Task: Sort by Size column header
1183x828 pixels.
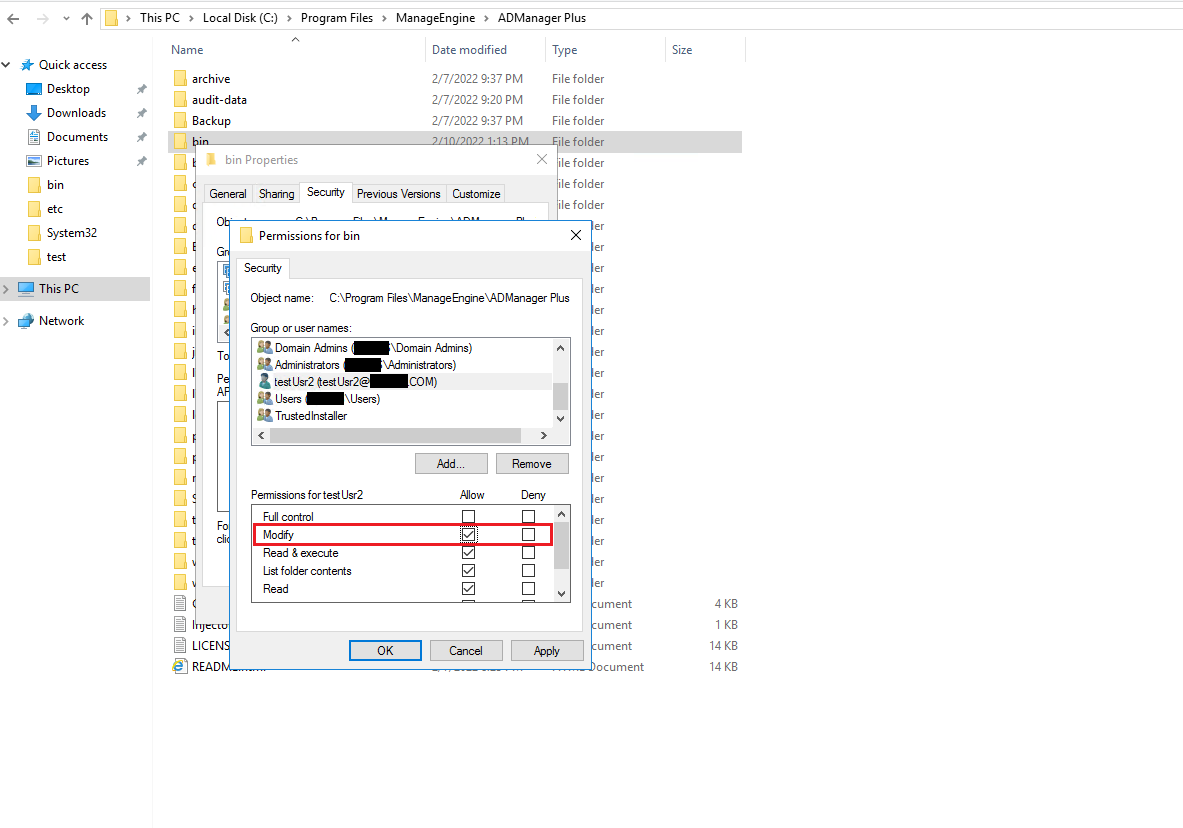Action: (682, 50)
